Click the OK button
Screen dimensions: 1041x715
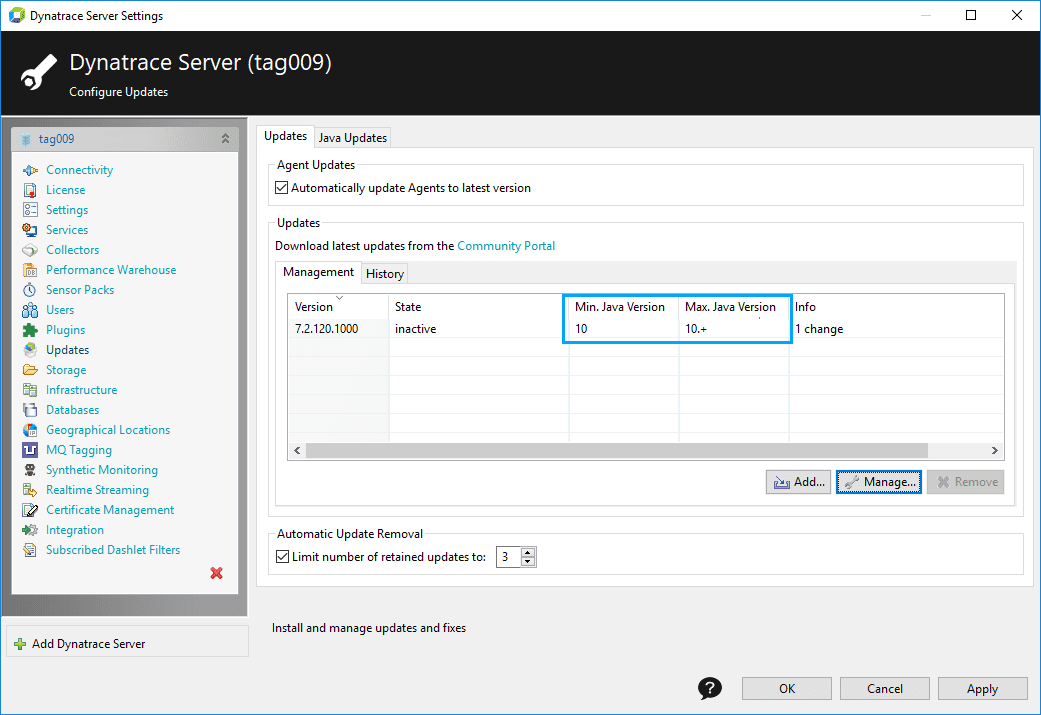(x=787, y=688)
